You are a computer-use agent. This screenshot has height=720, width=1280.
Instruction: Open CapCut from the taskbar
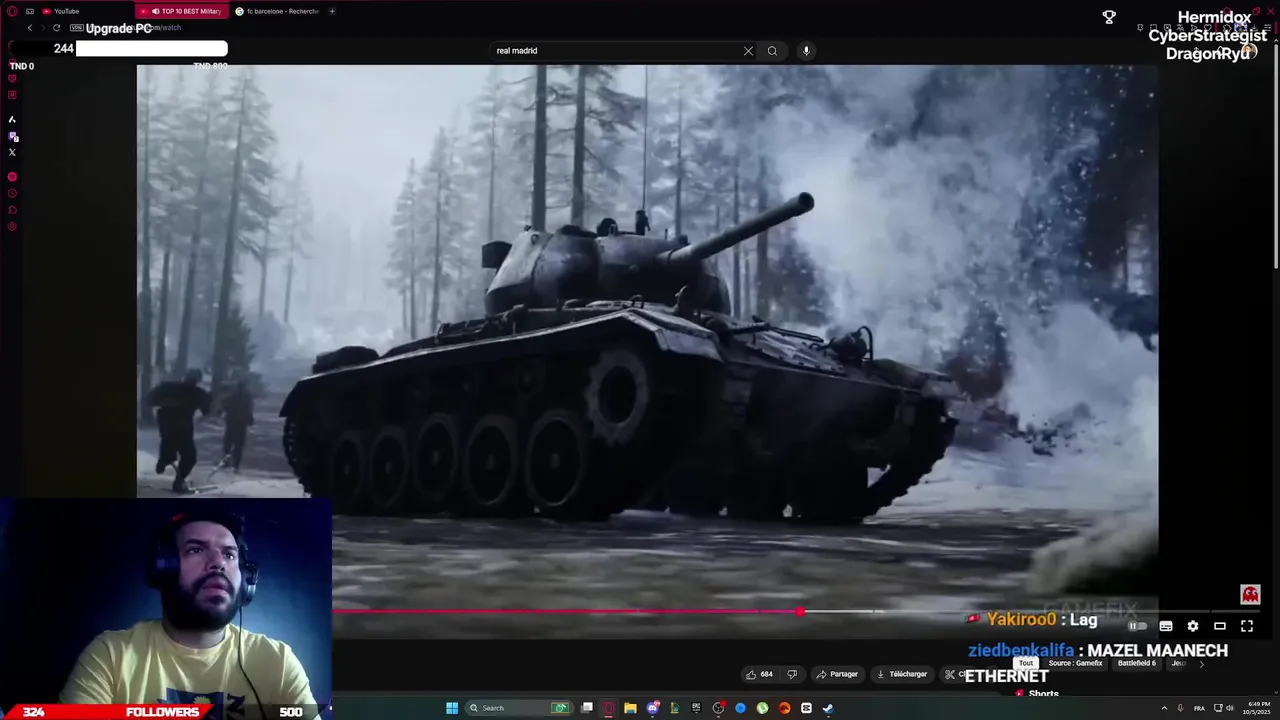(x=806, y=708)
